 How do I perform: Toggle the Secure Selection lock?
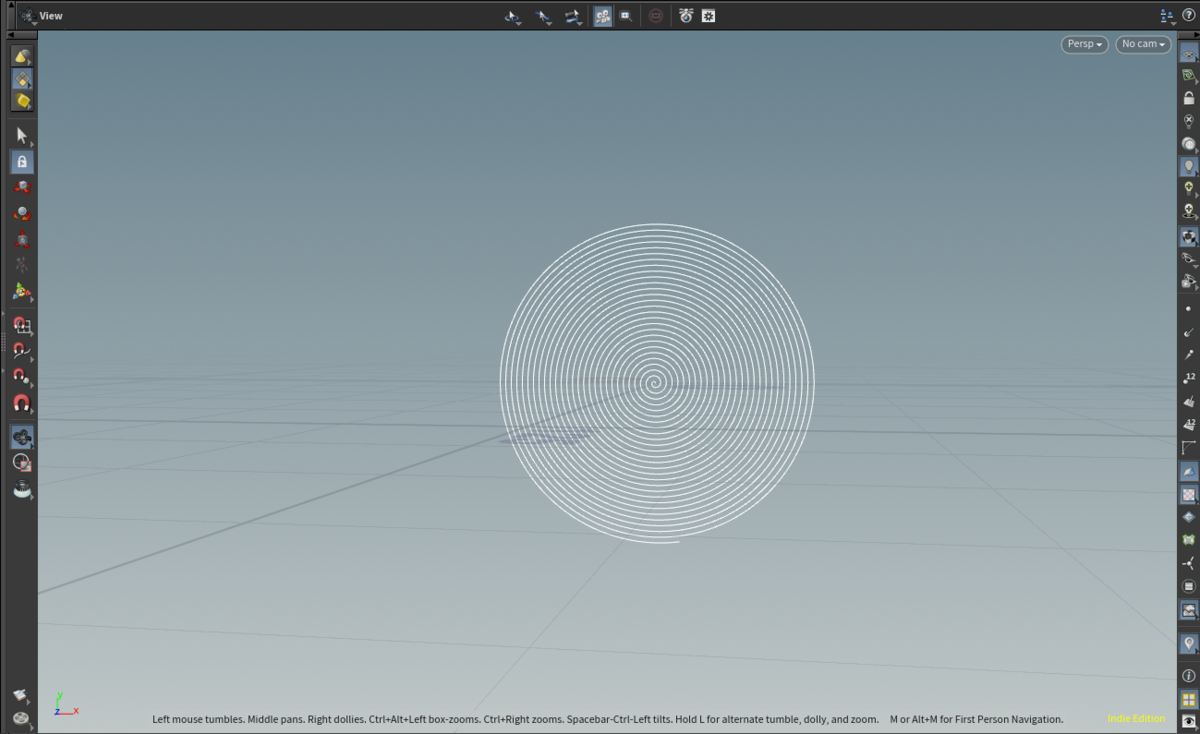(x=22, y=161)
